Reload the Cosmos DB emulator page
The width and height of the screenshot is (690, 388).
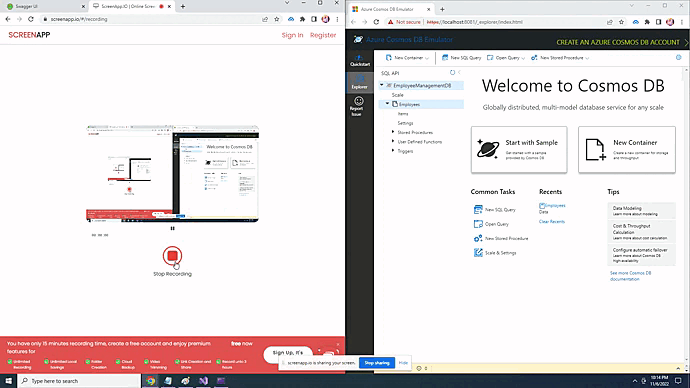click(376, 22)
